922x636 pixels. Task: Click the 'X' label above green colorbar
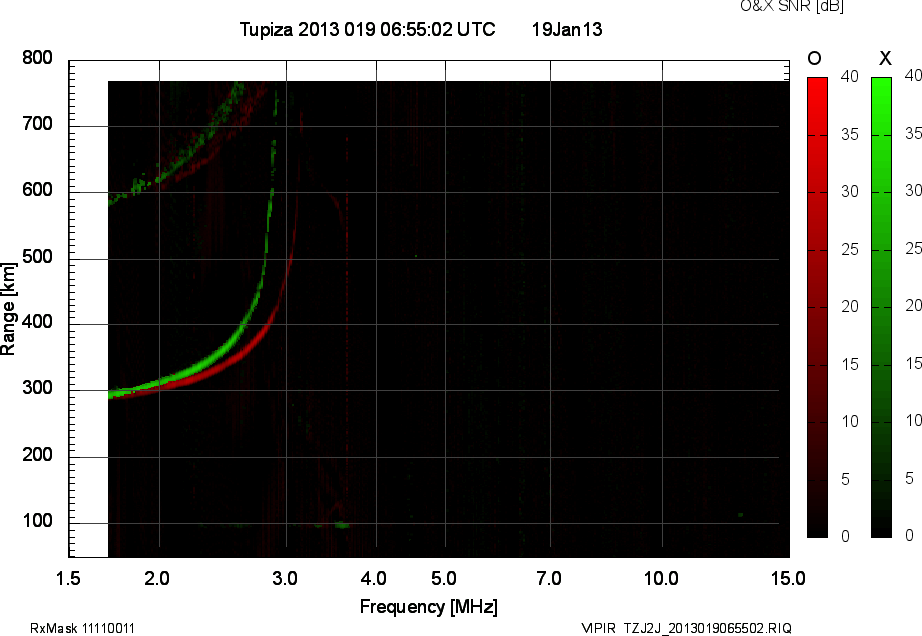(x=885, y=58)
